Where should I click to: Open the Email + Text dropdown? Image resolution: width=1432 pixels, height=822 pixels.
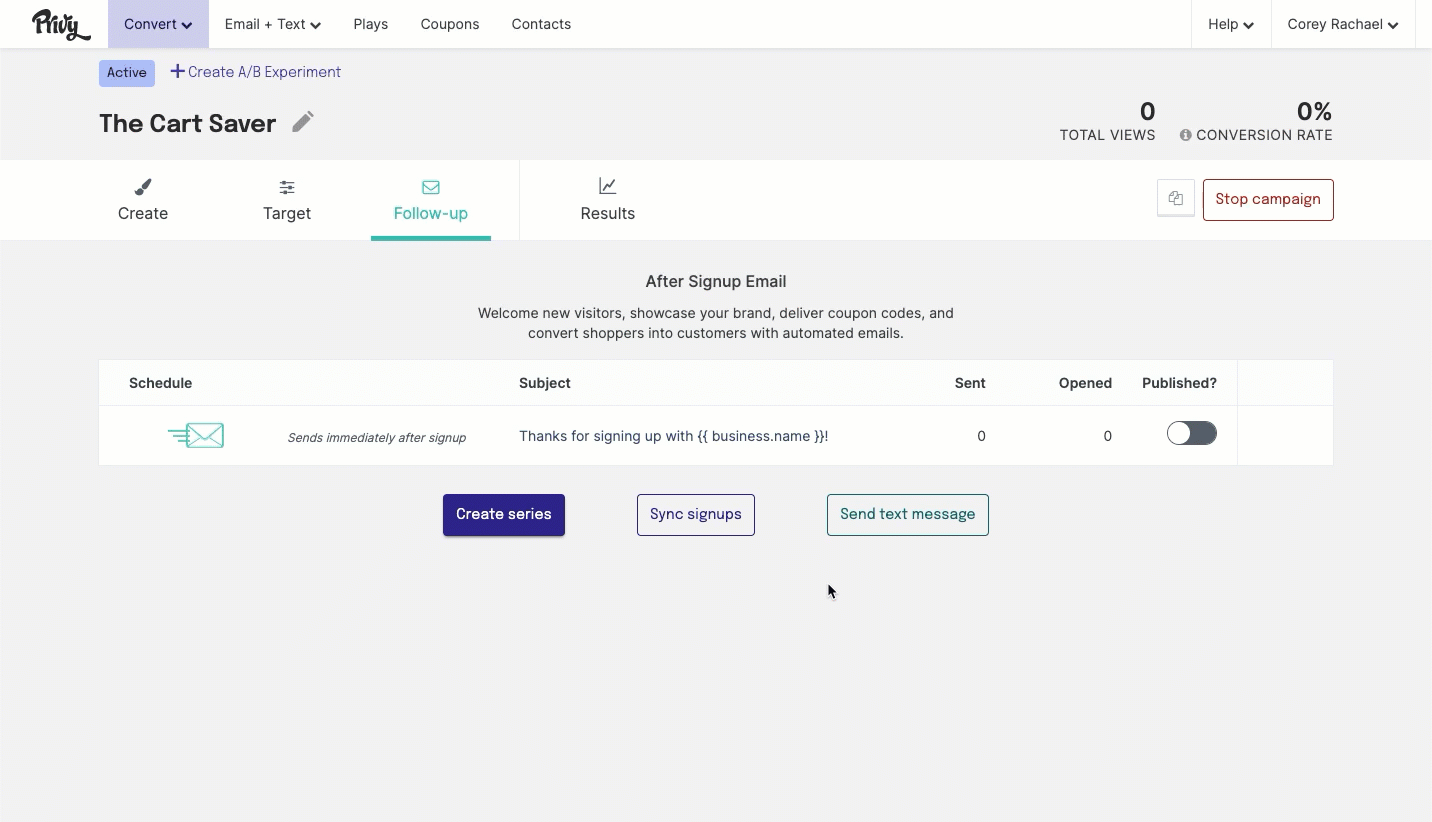pyautogui.click(x=273, y=24)
